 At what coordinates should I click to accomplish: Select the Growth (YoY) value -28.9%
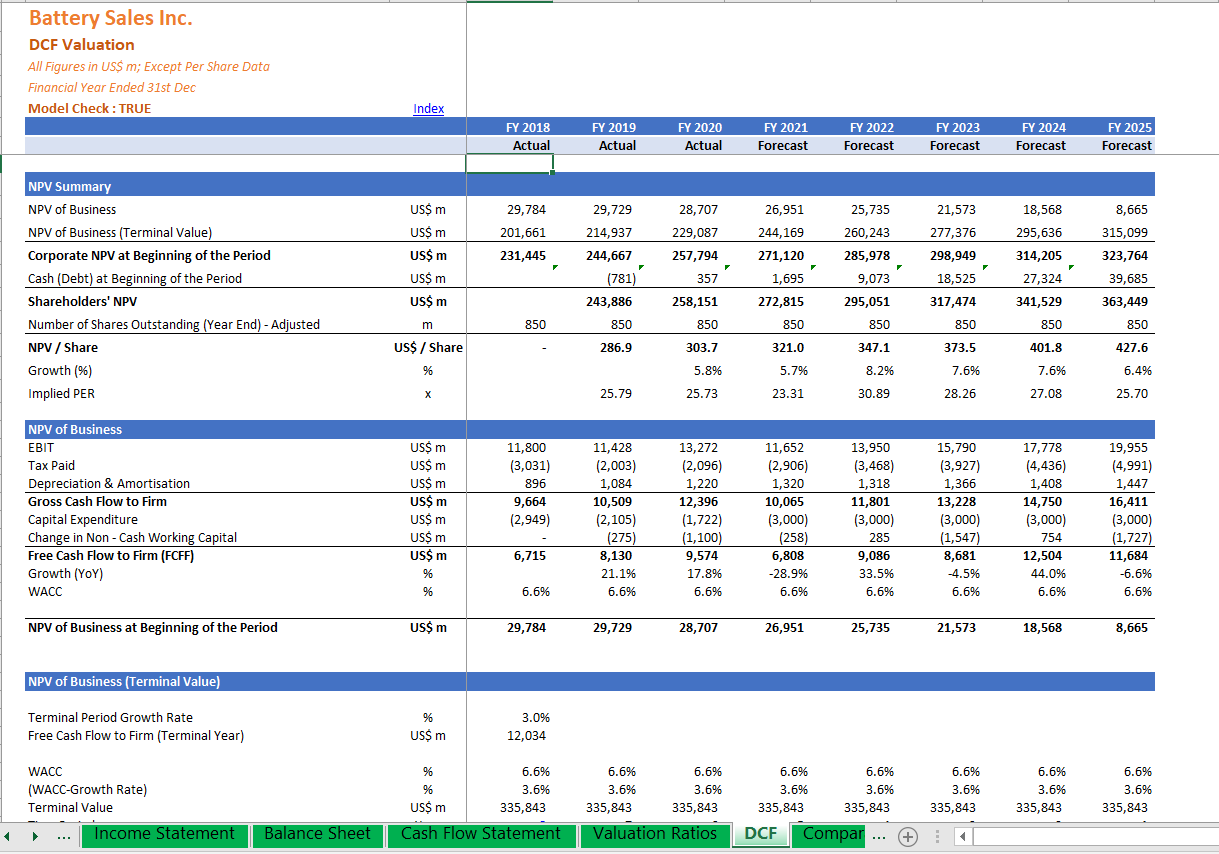coord(786,574)
